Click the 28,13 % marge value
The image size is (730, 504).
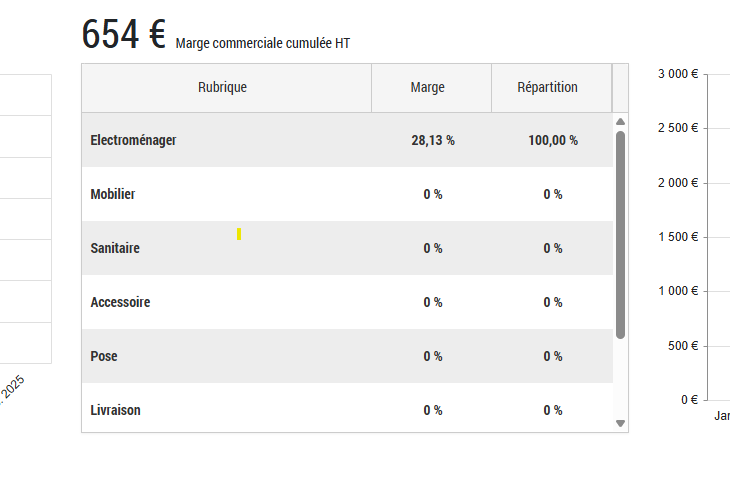pyautogui.click(x=433, y=141)
